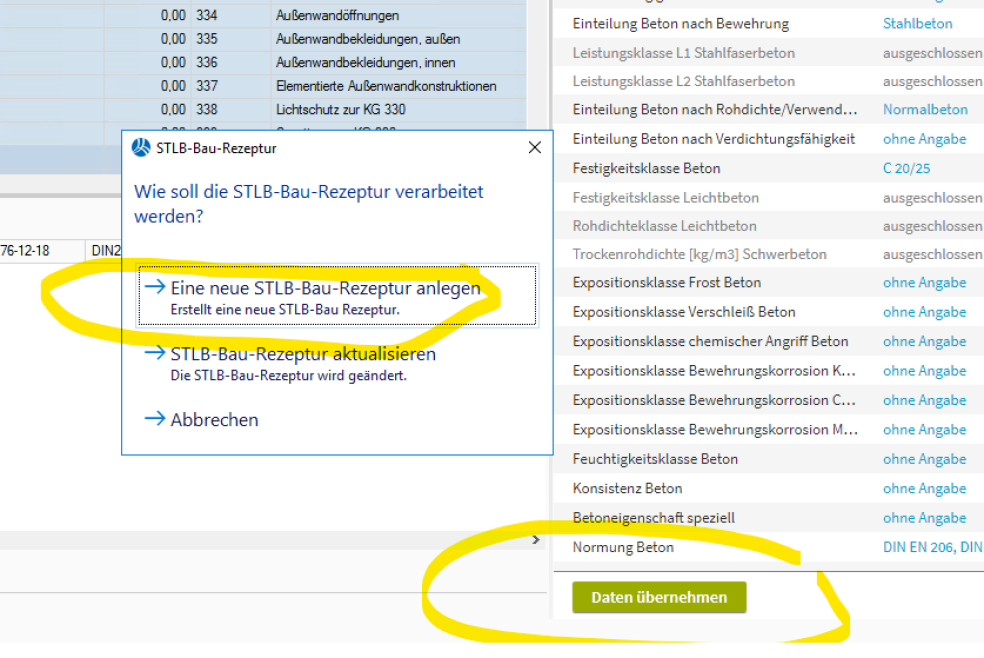Close the STLB-Bau-Rezeptur dialog
Image resolution: width=984 pixels, height=658 pixels.
(x=535, y=148)
